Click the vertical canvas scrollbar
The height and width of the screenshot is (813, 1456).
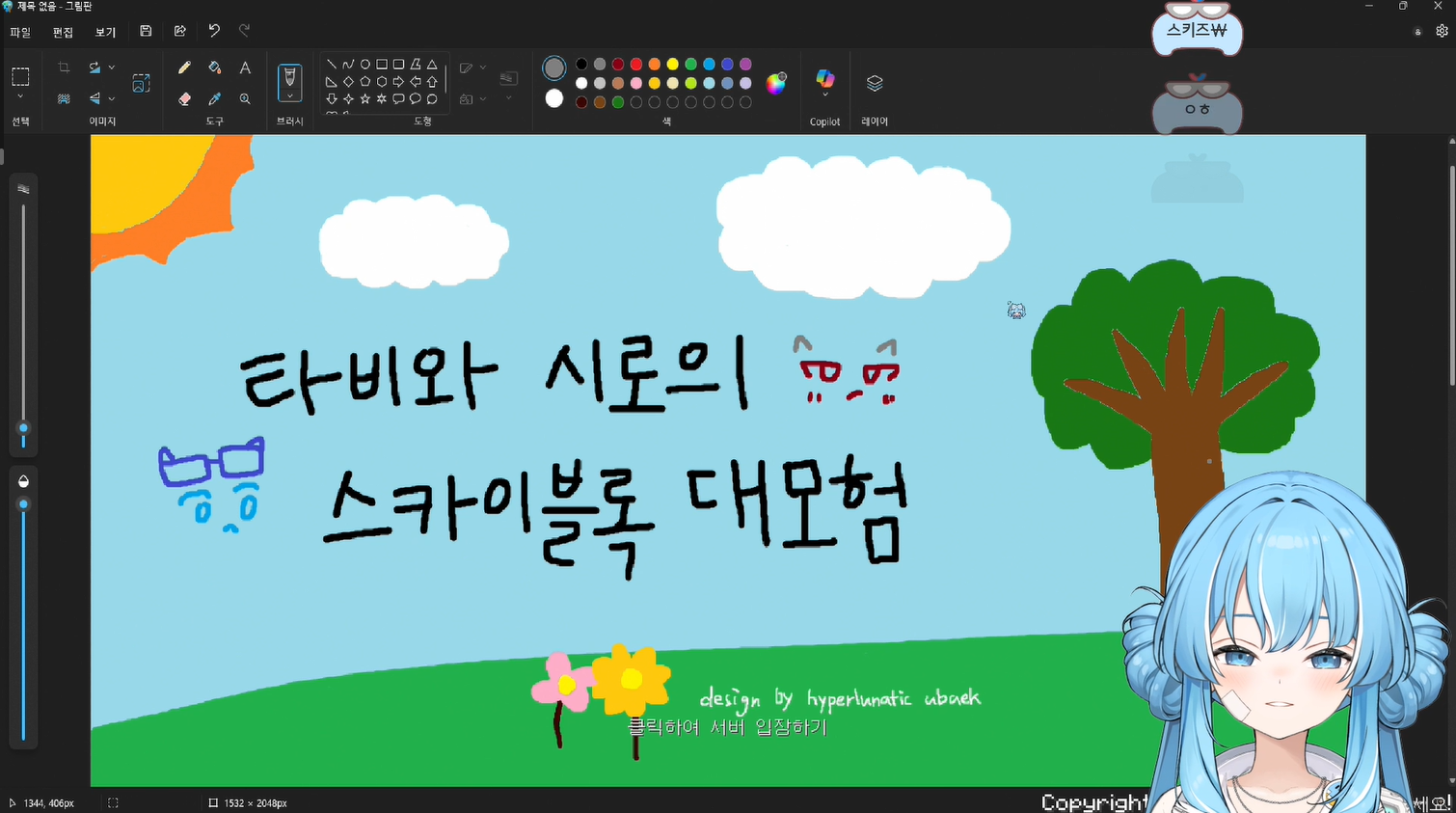[1451, 275]
